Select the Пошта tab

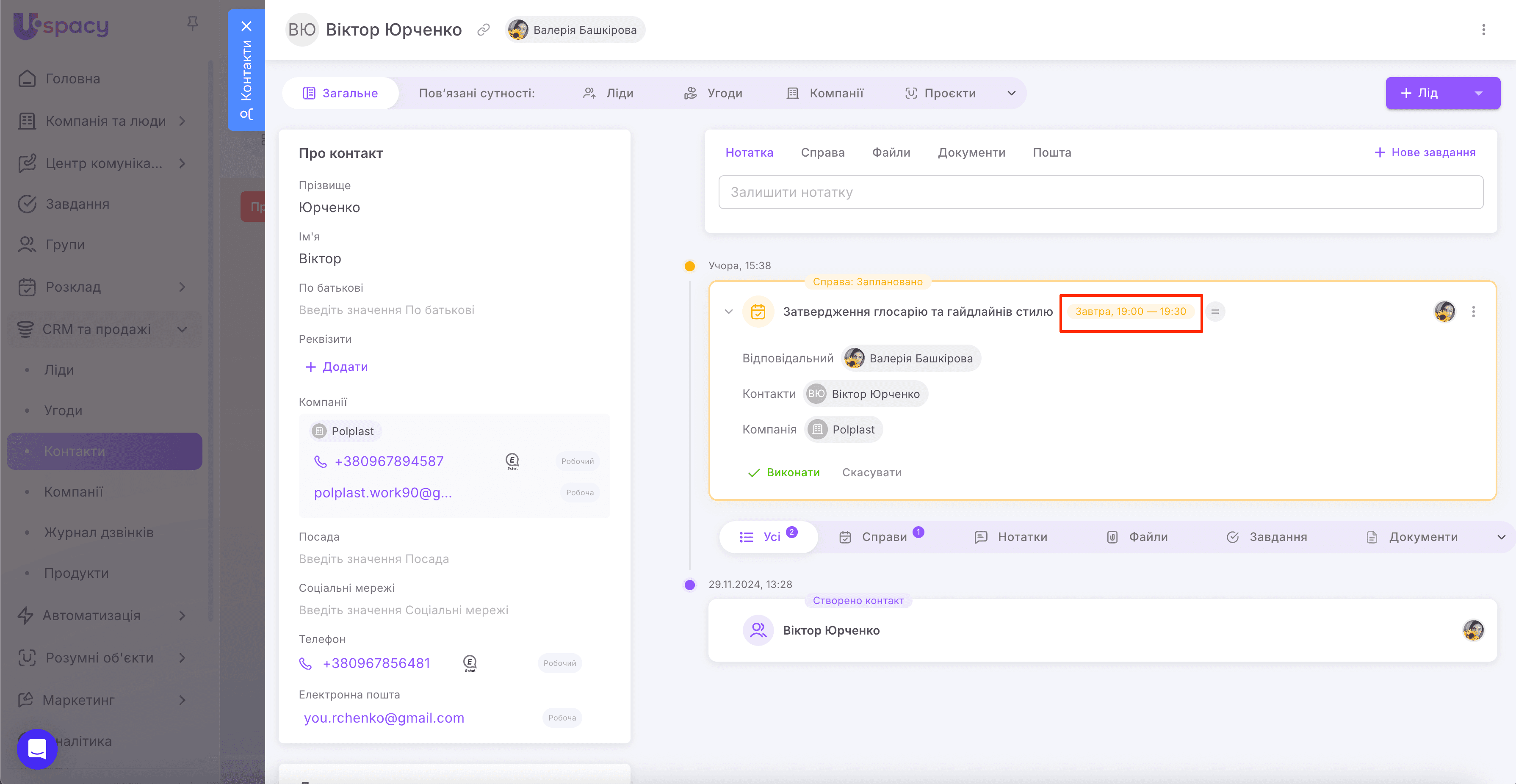[1051, 152]
